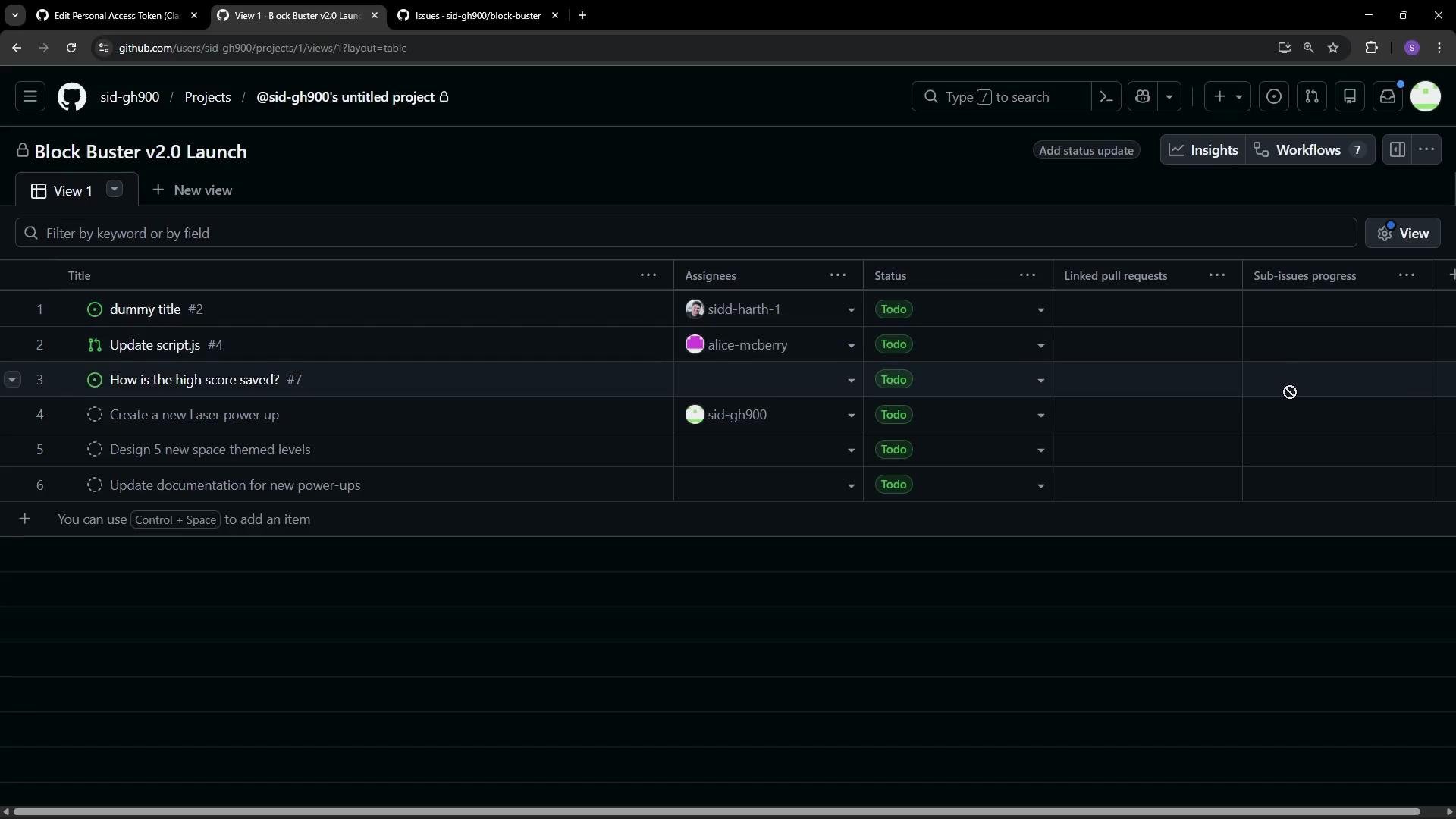Go back in browser history
This screenshot has height=819, width=1456.
[x=17, y=48]
